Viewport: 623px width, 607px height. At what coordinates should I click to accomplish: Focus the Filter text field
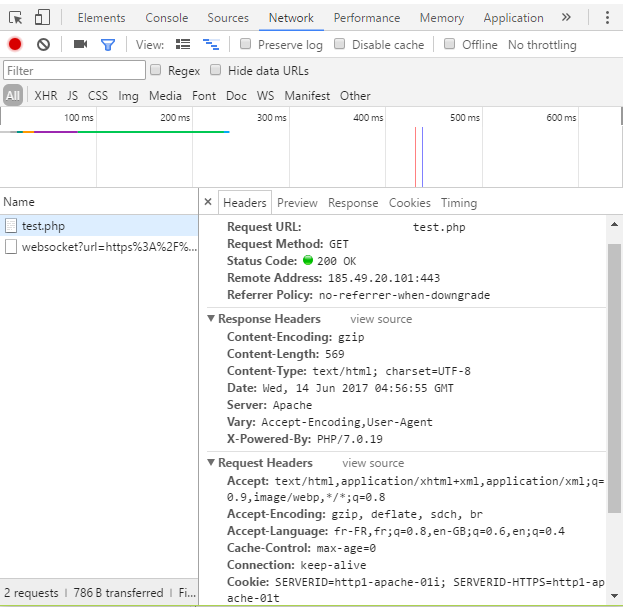coord(74,70)
